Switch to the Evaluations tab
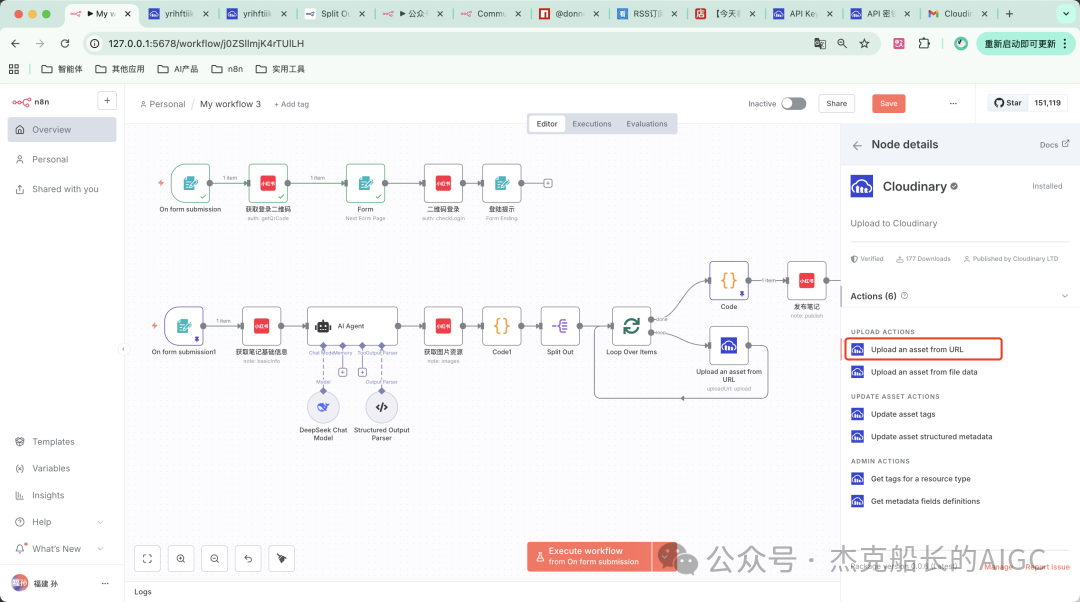Image resolution: width=1080 pixels, height=602 pixels. pyautogui.click(x=647, y=124)
